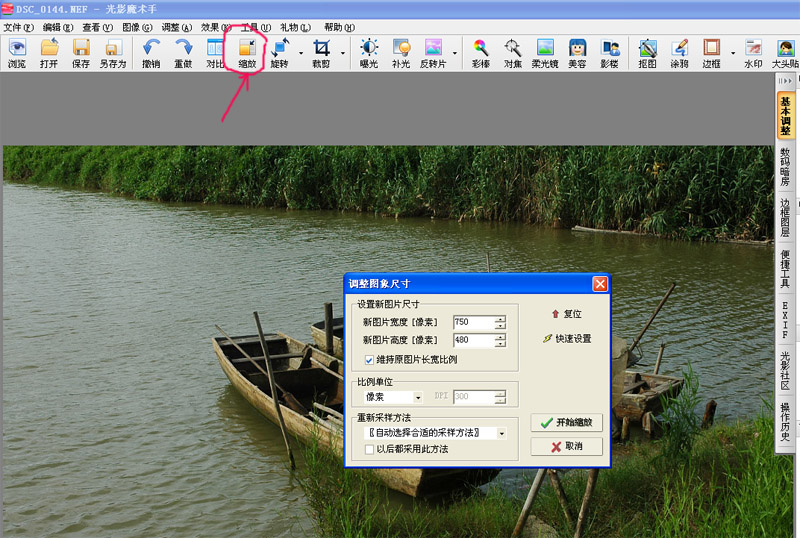Click the 补光 (fill light) icon
The image size is (800, 538).
click(x=401, y=52)
